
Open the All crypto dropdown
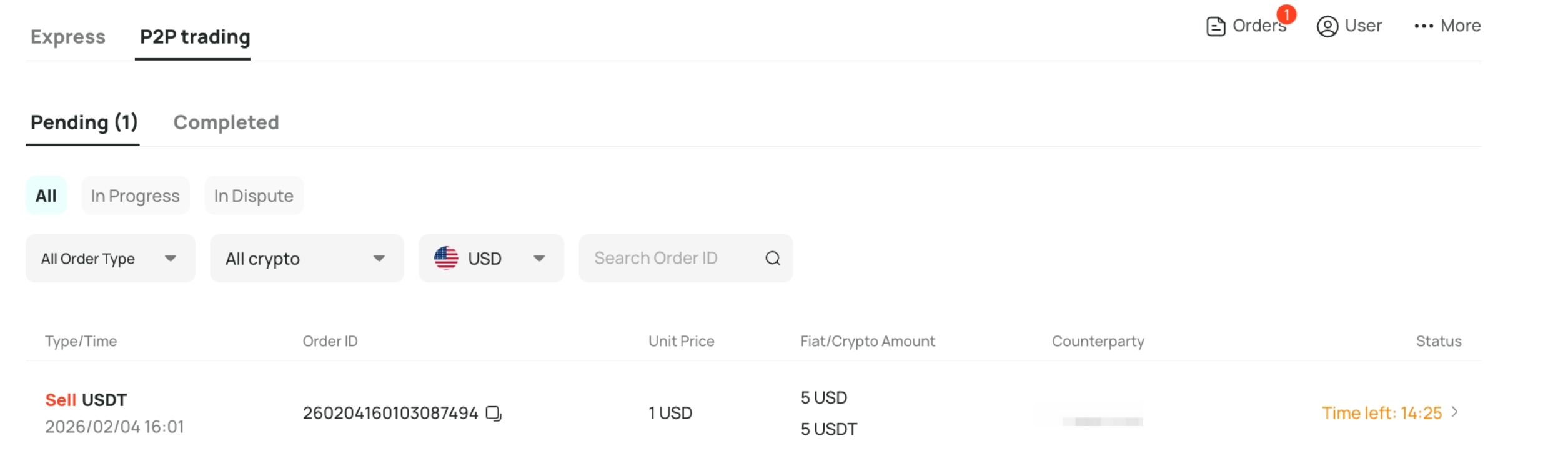(307, 259)
